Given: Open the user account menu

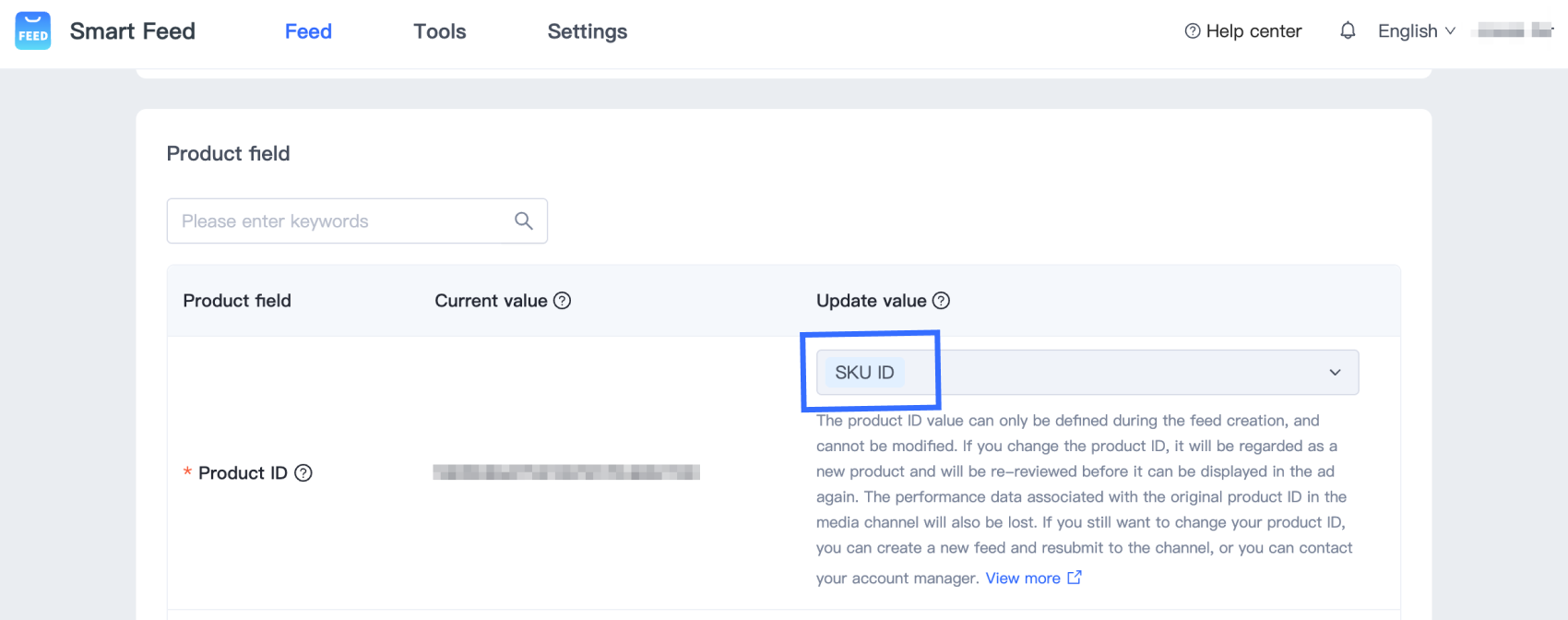Looking at the screenshot, I should click(x=1515, y=31).
